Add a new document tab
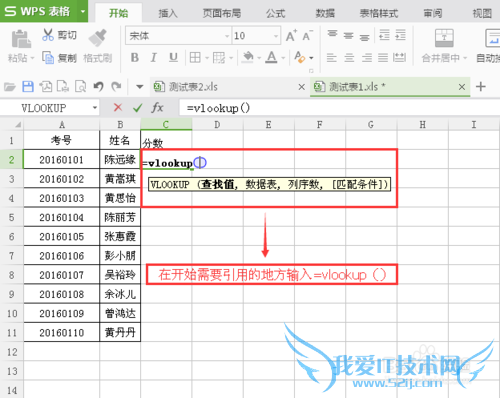Viewport: 500px width, 398px height. coord(481,87)
